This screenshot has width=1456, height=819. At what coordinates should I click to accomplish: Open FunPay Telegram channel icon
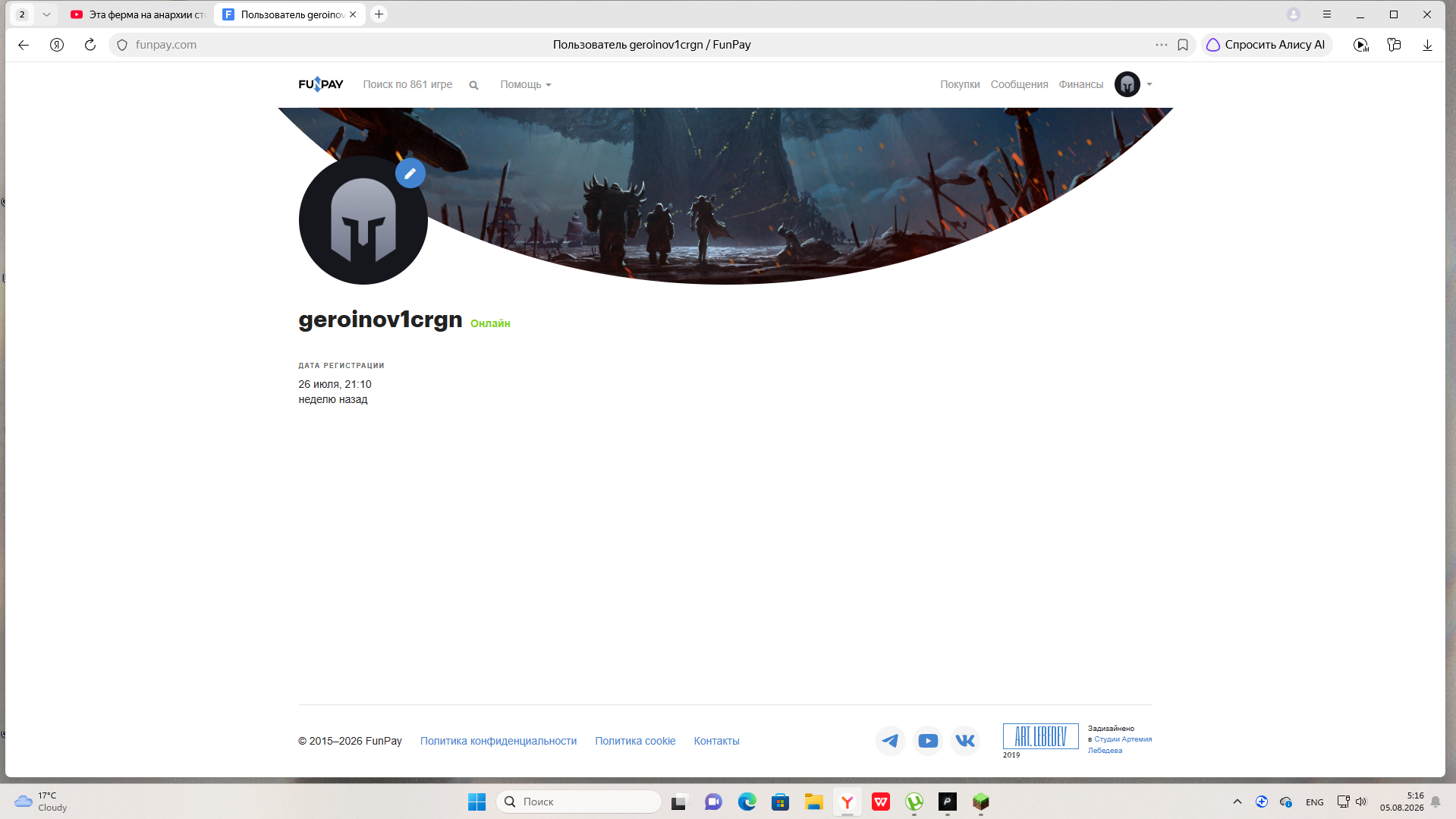890,741
